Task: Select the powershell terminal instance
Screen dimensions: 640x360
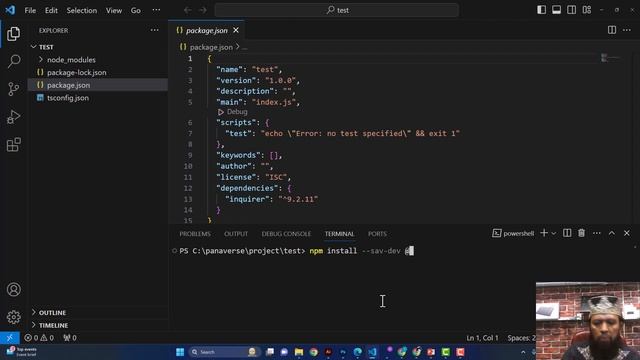Action: 513,233
